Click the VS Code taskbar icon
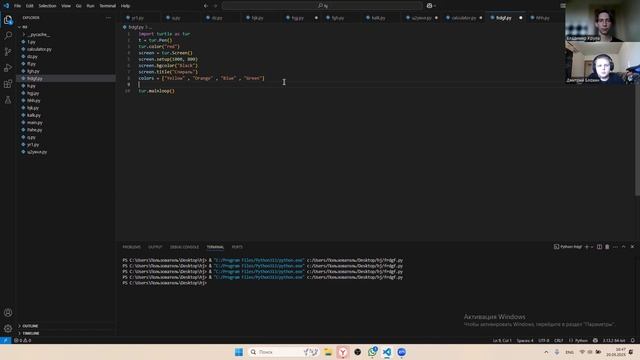Screen dimensions: 640x360 pyautogui.click(x=387, y=352)
